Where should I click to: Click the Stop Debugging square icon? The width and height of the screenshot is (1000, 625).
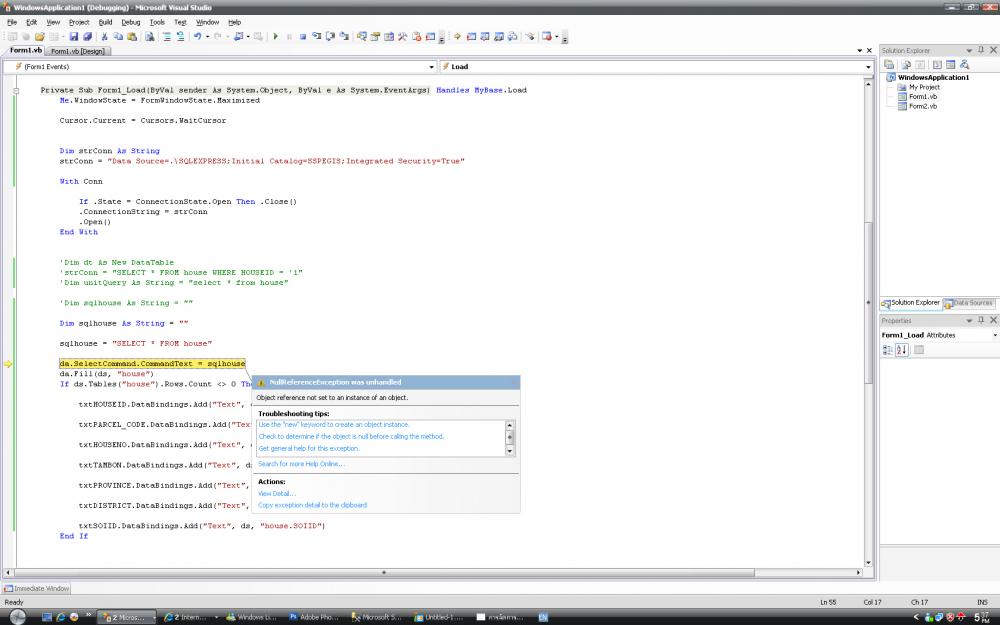coord(303,37)
